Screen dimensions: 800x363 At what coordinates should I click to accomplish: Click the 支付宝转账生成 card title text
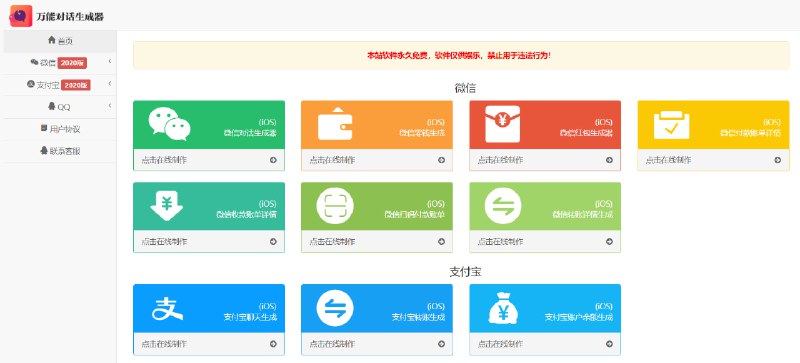418,317
